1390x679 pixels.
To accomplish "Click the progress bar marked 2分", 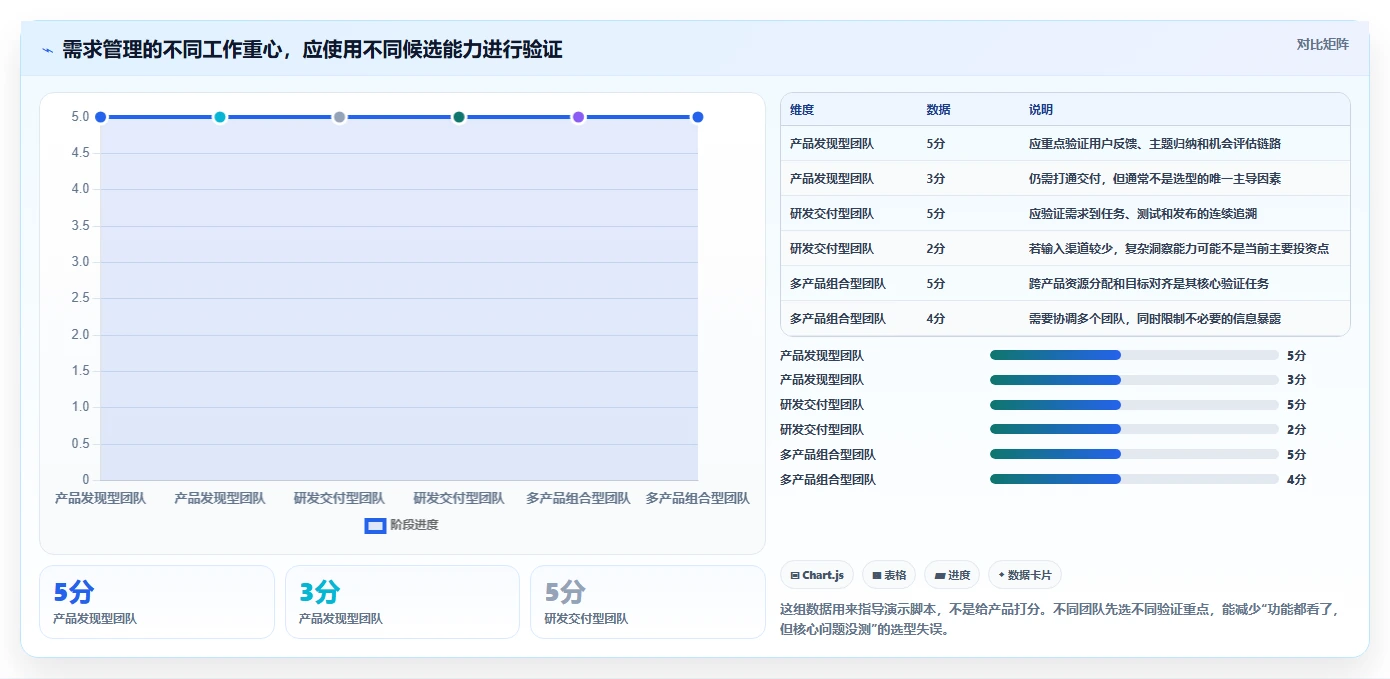I will point(1134,430).
